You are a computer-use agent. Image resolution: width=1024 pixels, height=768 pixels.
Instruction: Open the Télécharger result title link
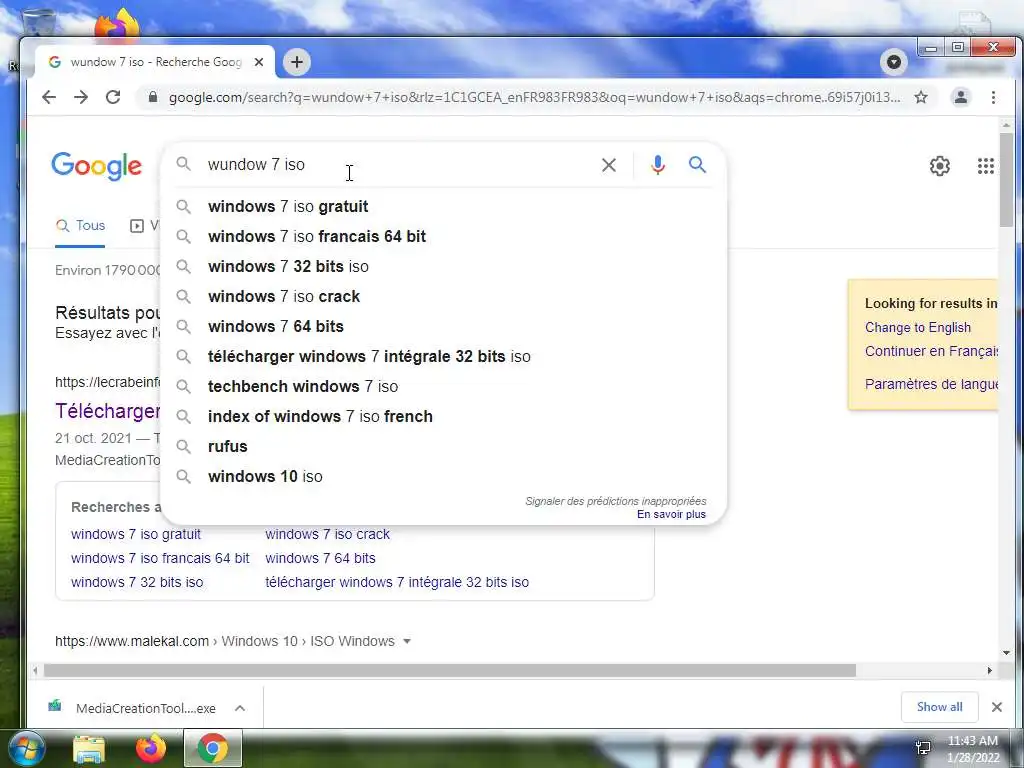108,411
